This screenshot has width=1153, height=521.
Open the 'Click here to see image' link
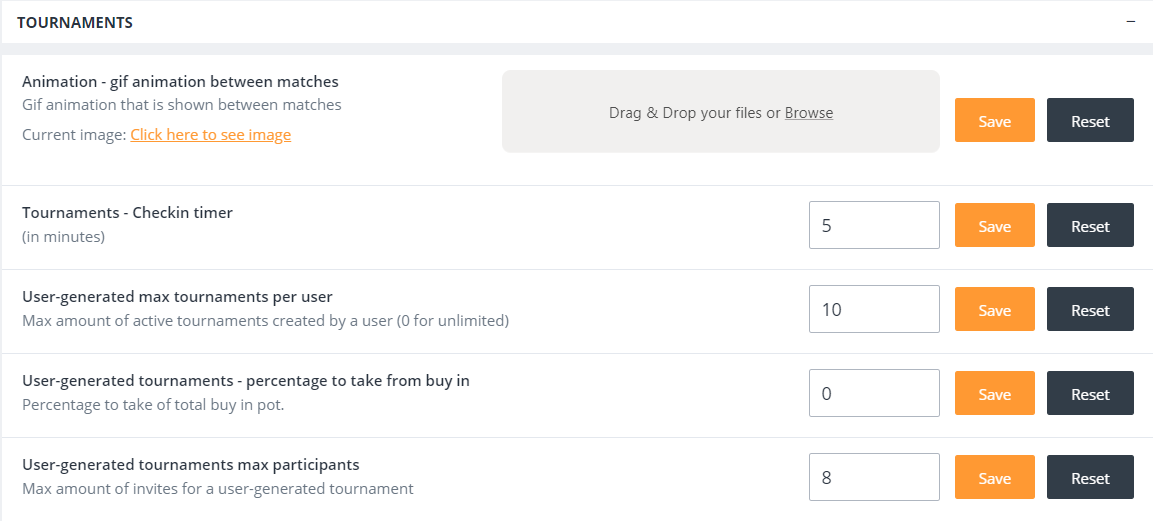pyautogui.click(x=210, y=134)
